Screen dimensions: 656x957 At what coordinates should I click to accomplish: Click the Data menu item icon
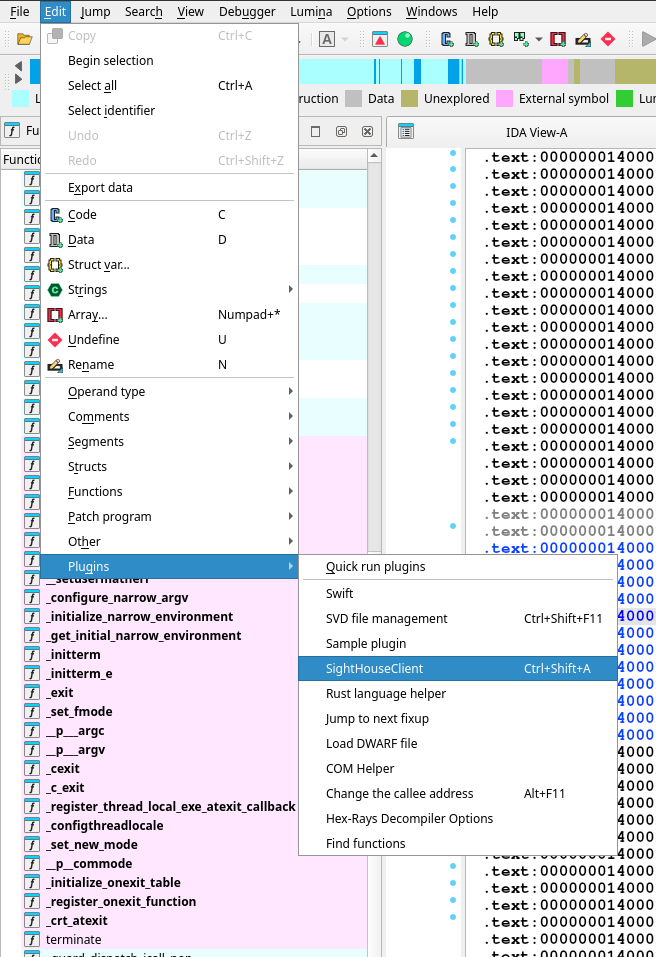[x=56, y=240]
